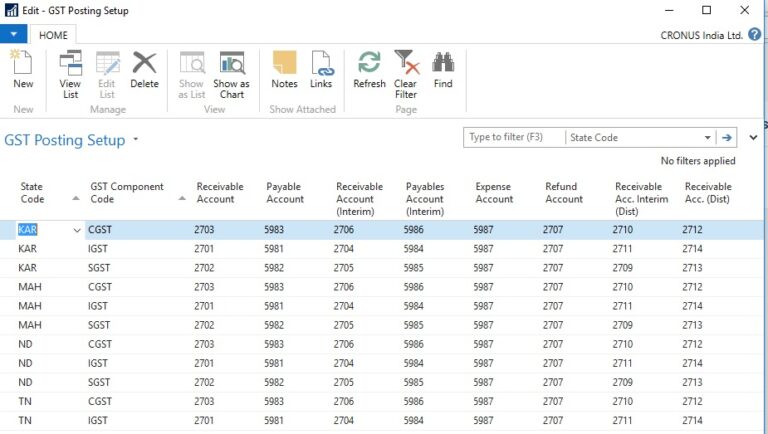Click the blue filter go arrow button

pos(727,138)
